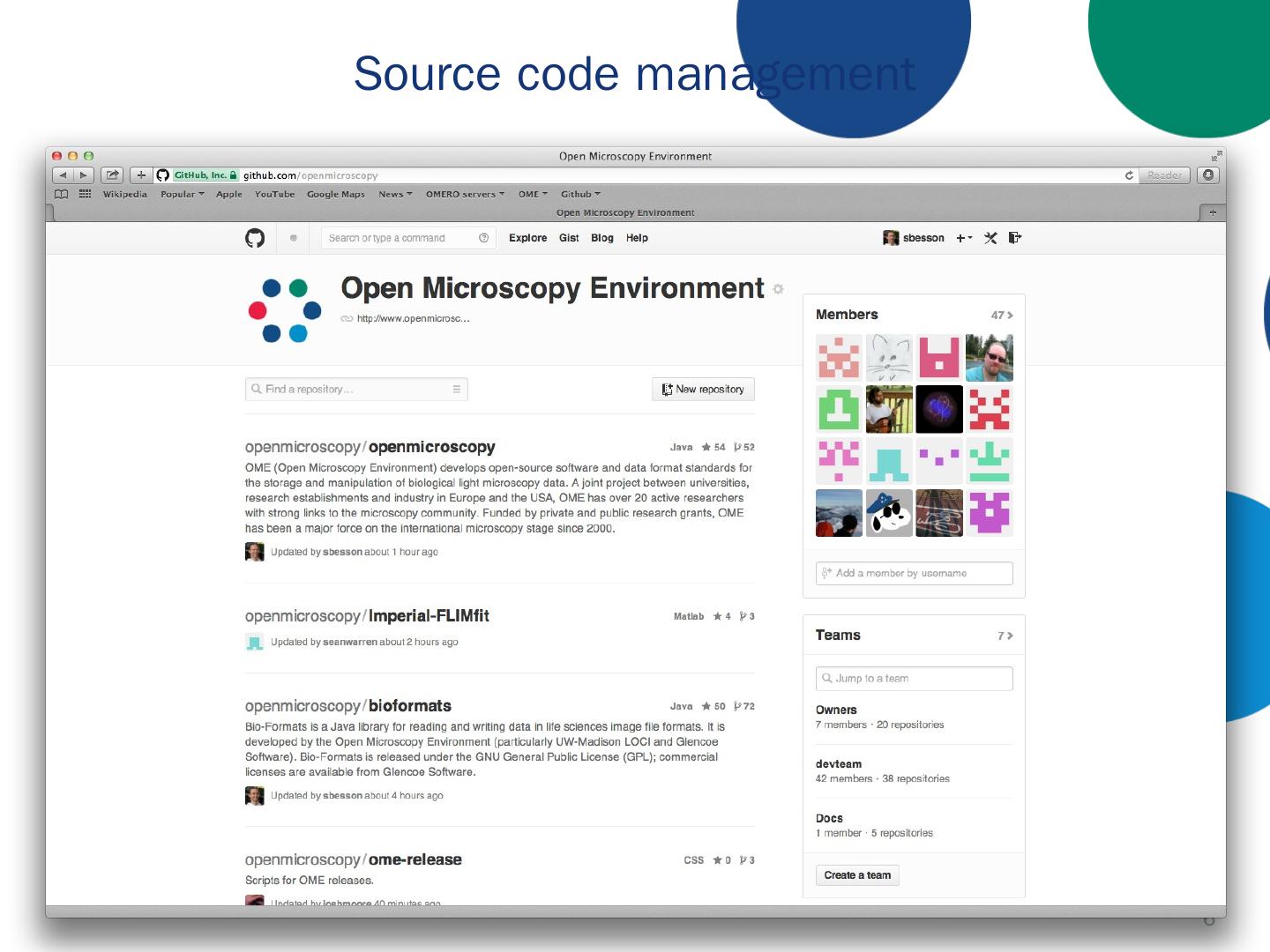The width and height of the screenshot is (1270, 952).
Task: Show the reading list from the bookmarks bar
Action: click(61, 194)
